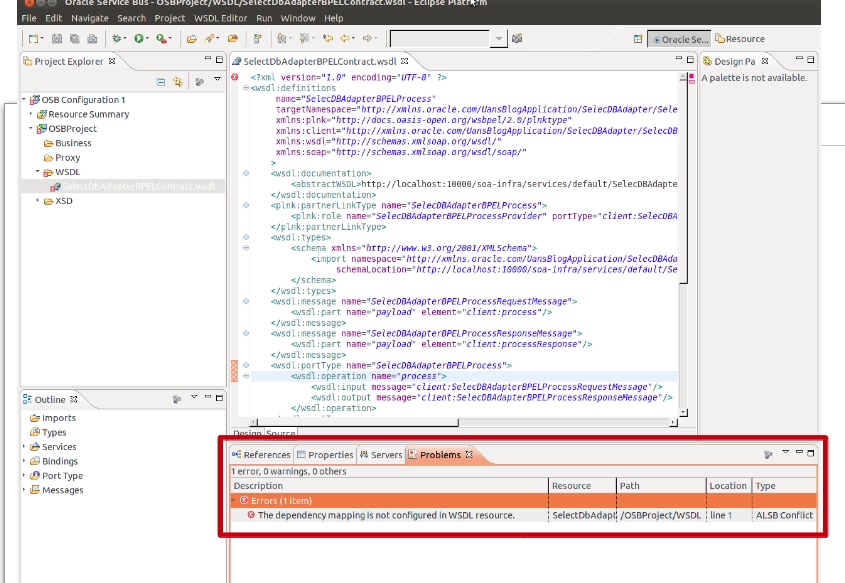The height and width of the screenshot is (583, 845).
Task: Click the Debug bug icon in the toolbar
Action: pyautogui.click(x=118, y=39)
